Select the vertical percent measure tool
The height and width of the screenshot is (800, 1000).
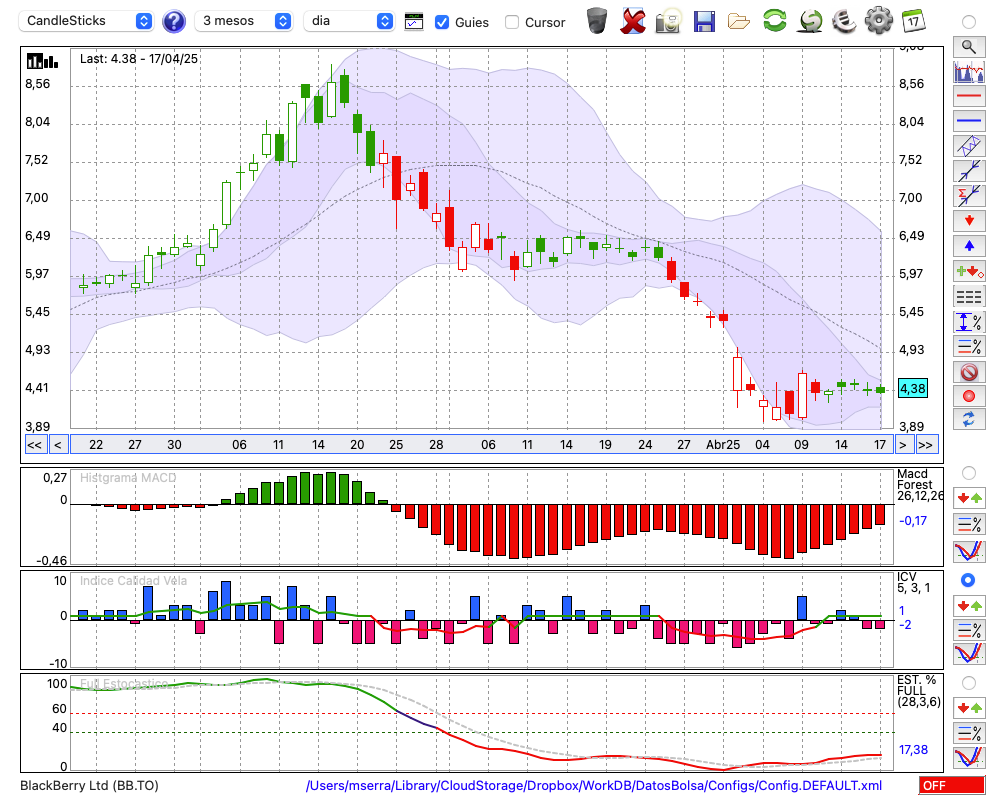(969, 322)
